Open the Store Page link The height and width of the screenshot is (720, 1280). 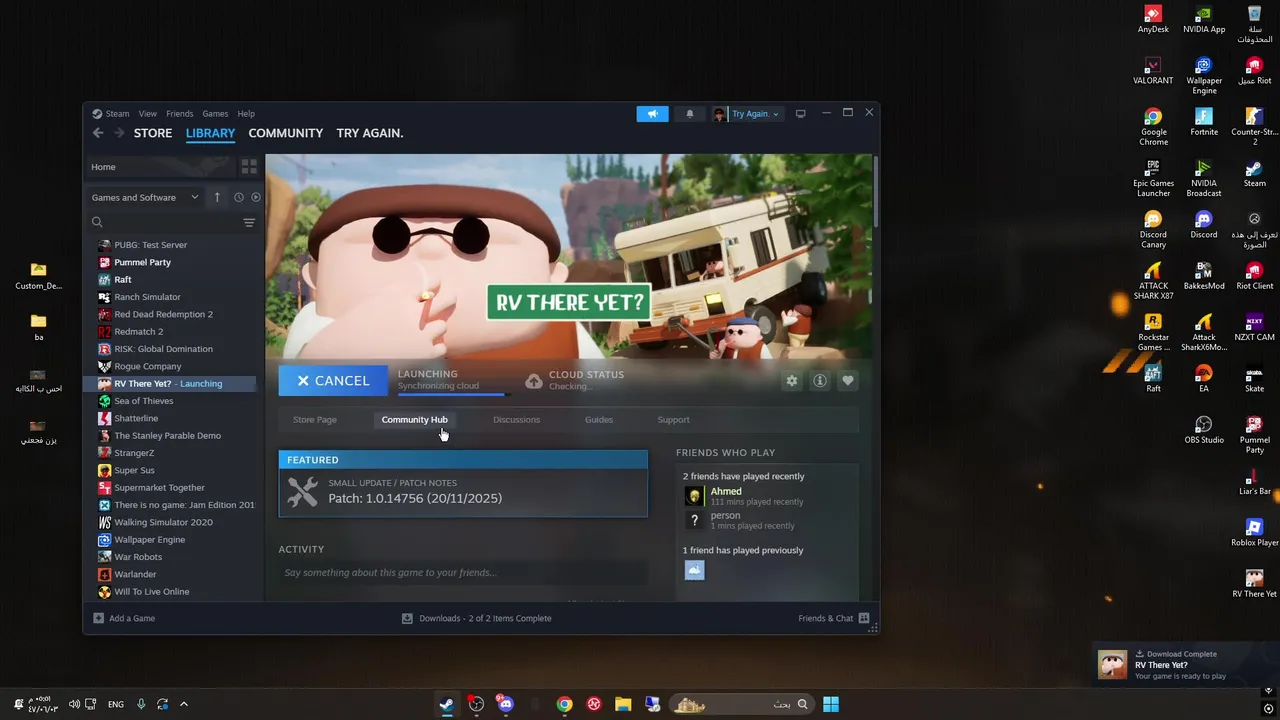[x=315, y=420]
